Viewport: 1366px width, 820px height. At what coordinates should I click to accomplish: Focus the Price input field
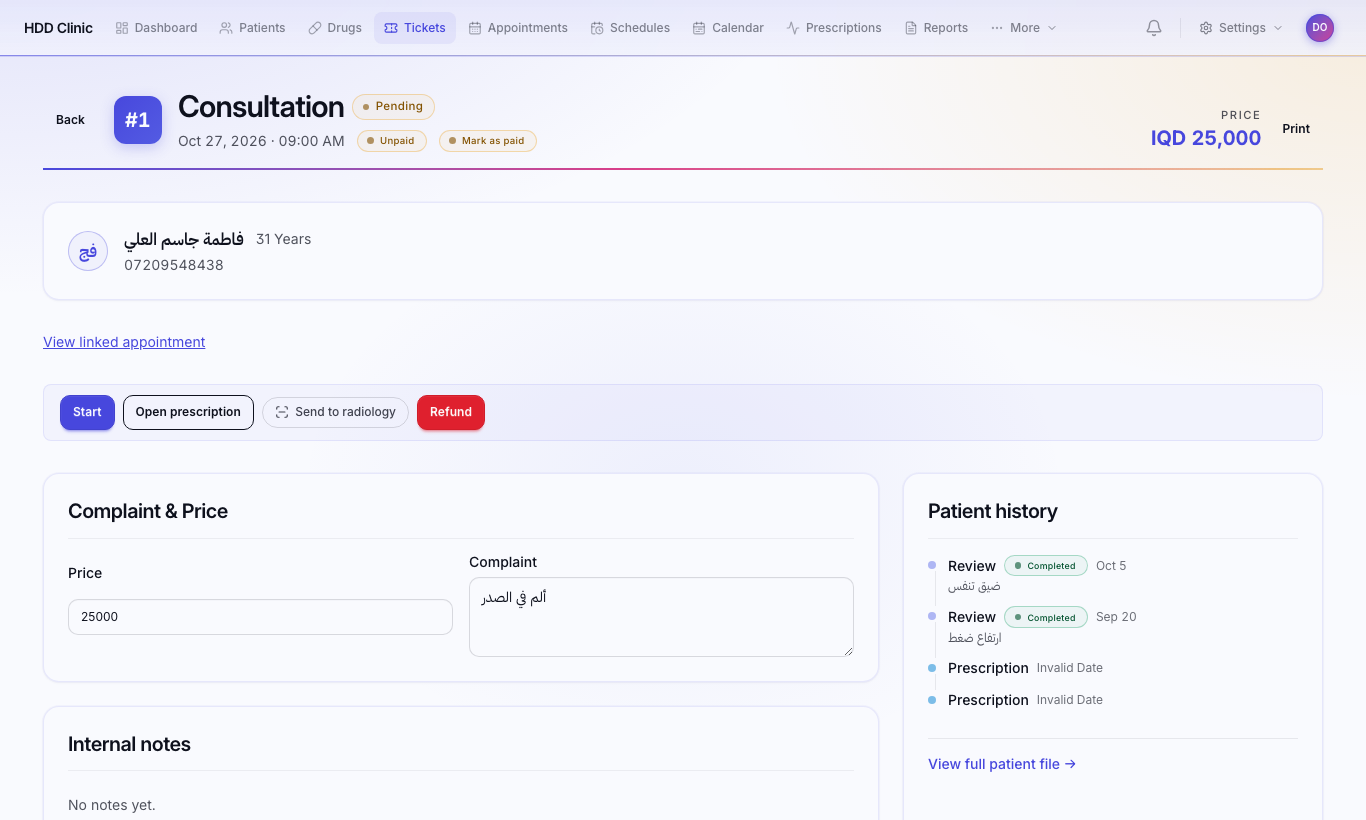[260, 617]
